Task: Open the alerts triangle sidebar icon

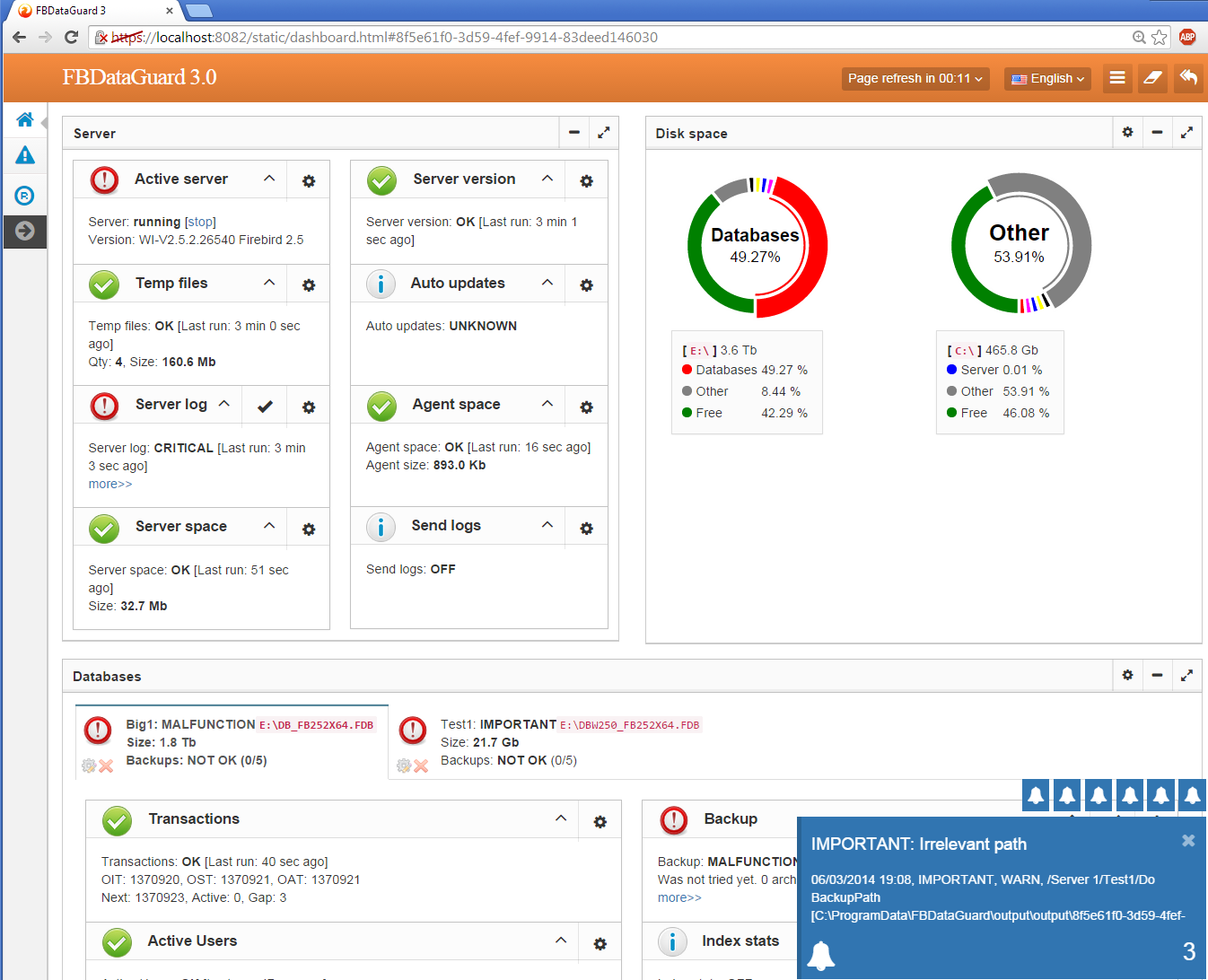Action: 25,155
